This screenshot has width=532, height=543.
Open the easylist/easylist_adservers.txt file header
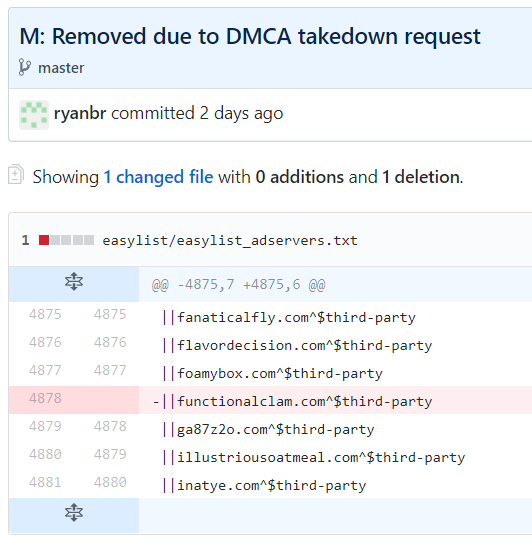[x=230, y=240]
